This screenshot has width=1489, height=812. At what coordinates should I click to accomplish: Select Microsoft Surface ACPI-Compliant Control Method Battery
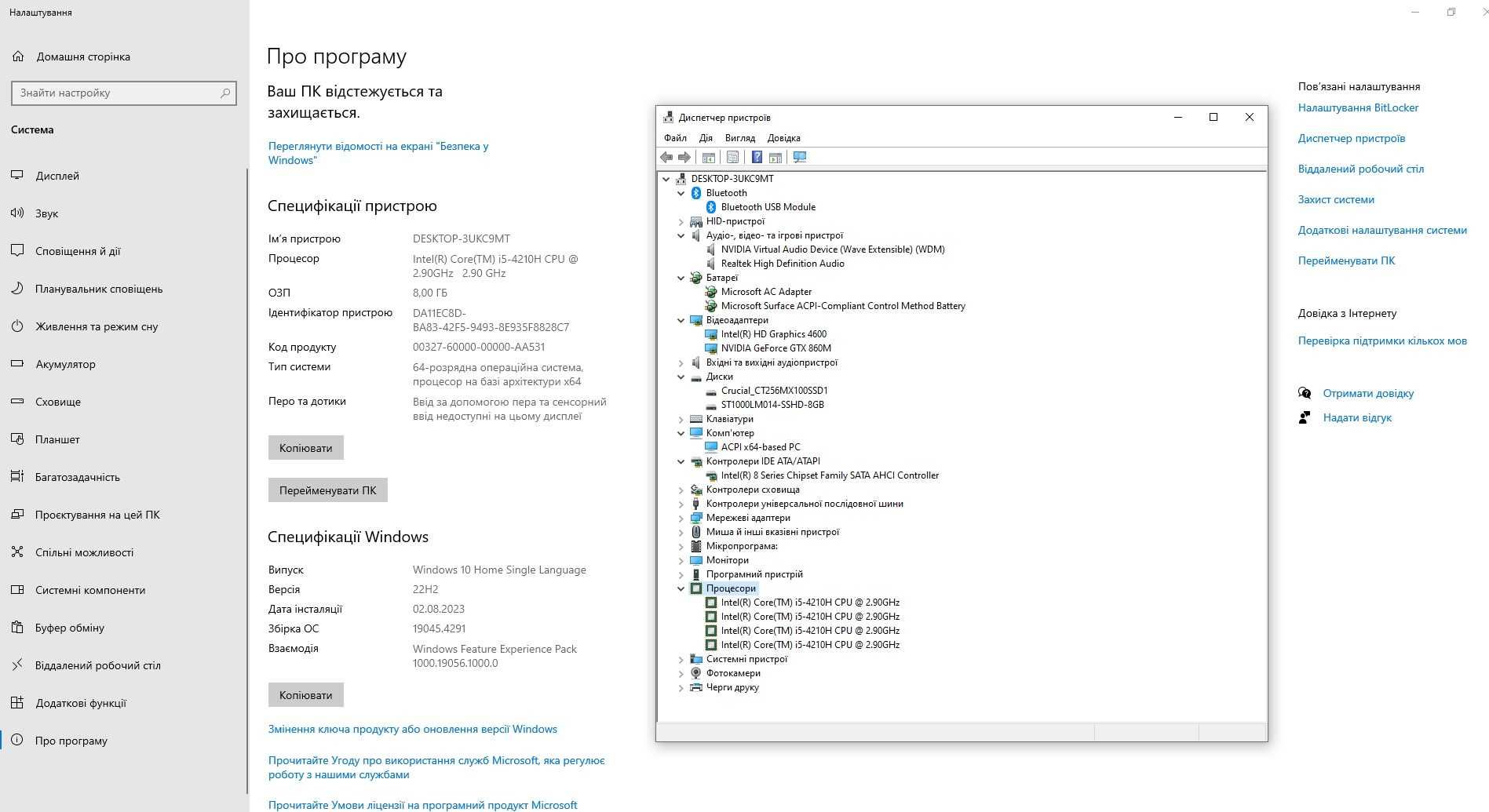tap(843, 306)
